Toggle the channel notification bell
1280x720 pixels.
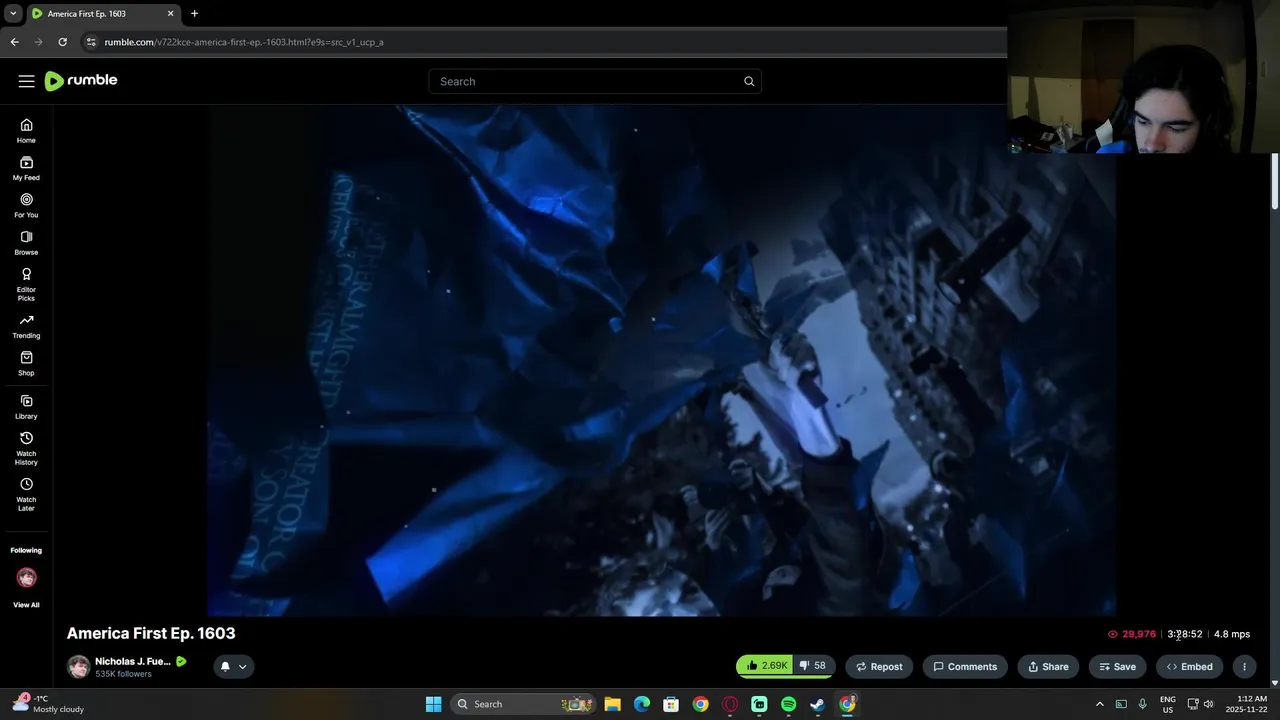[x=225, y=666]
